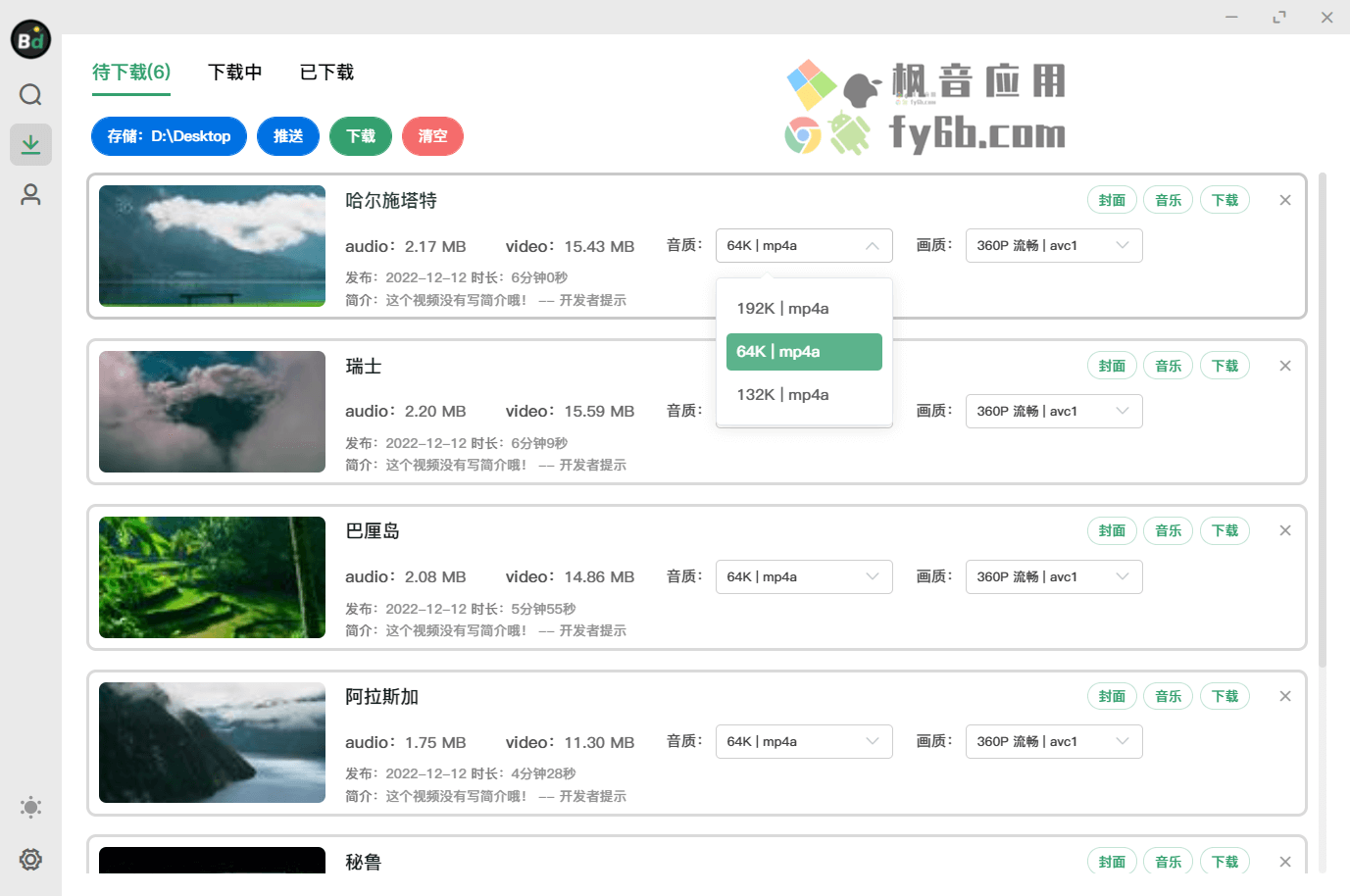Click the Bd app logo icon
This screenshot has height=896, width=1350.
[x=30, y=39]
